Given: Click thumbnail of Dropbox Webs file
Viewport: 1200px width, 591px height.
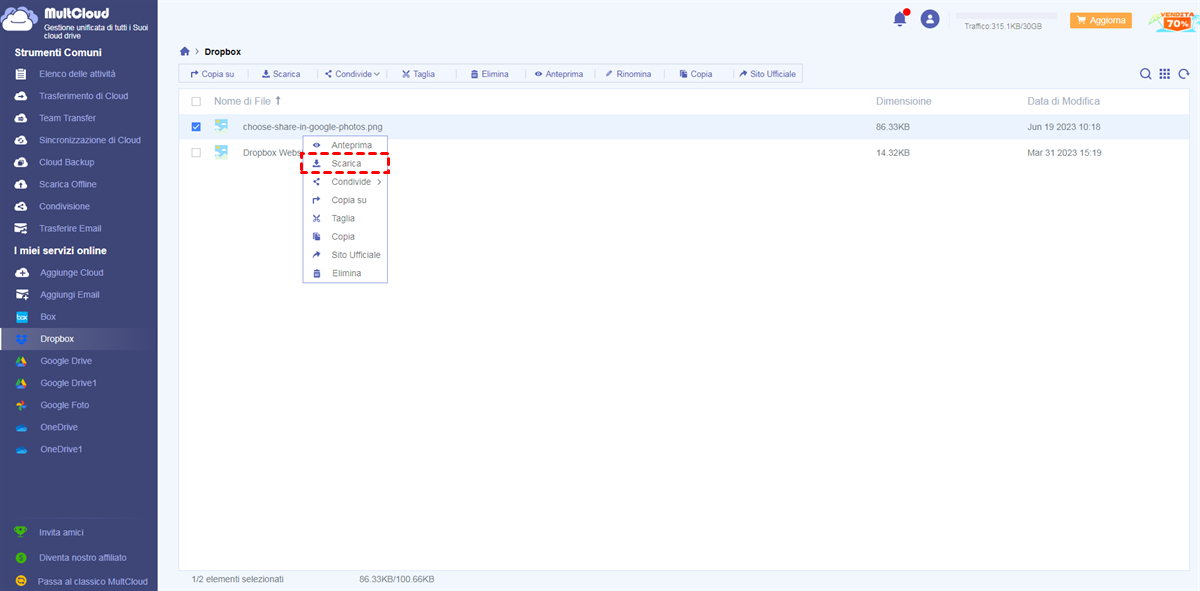Looking at the screenshot, I should [221, 152].
